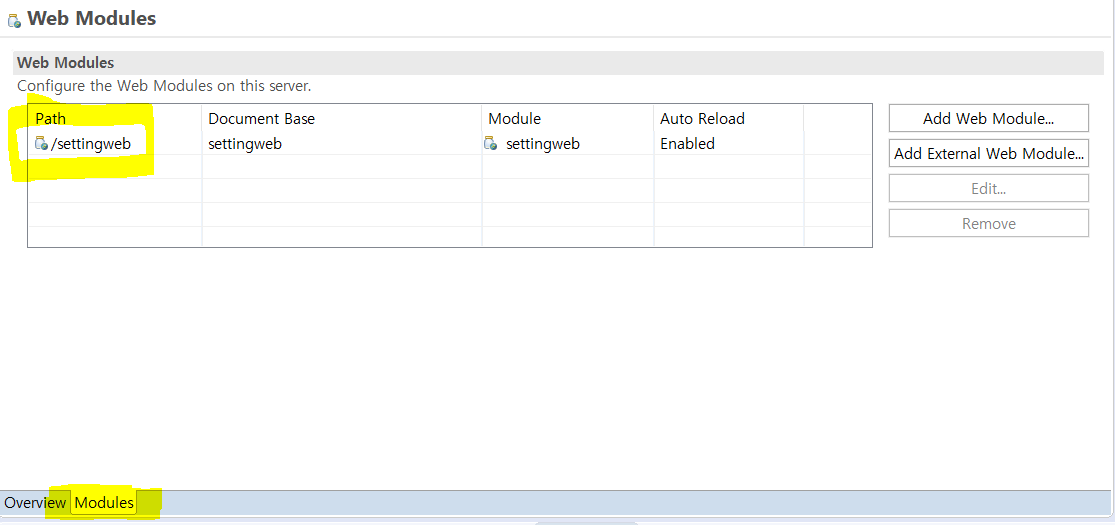Switch to the Modules tab

click(x=104, y=503)
